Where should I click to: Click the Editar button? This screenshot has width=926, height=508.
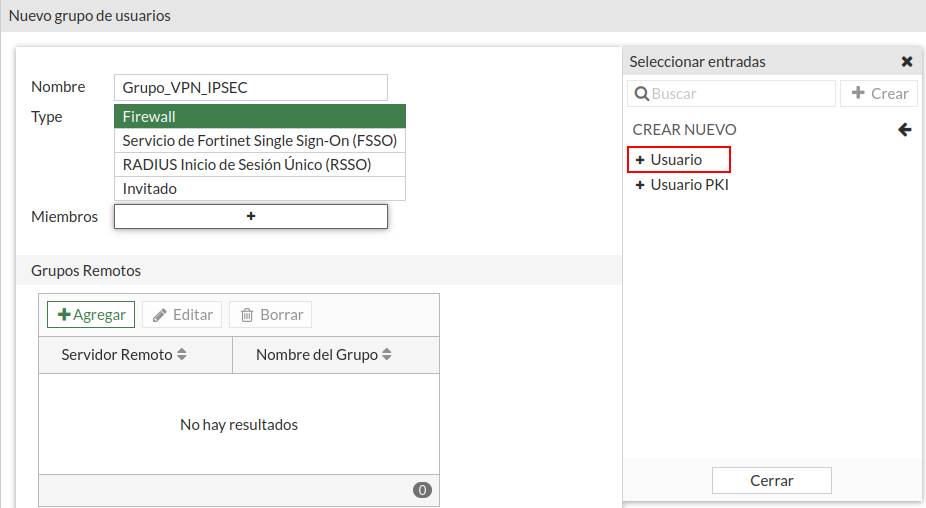click(x=182, y=315)
